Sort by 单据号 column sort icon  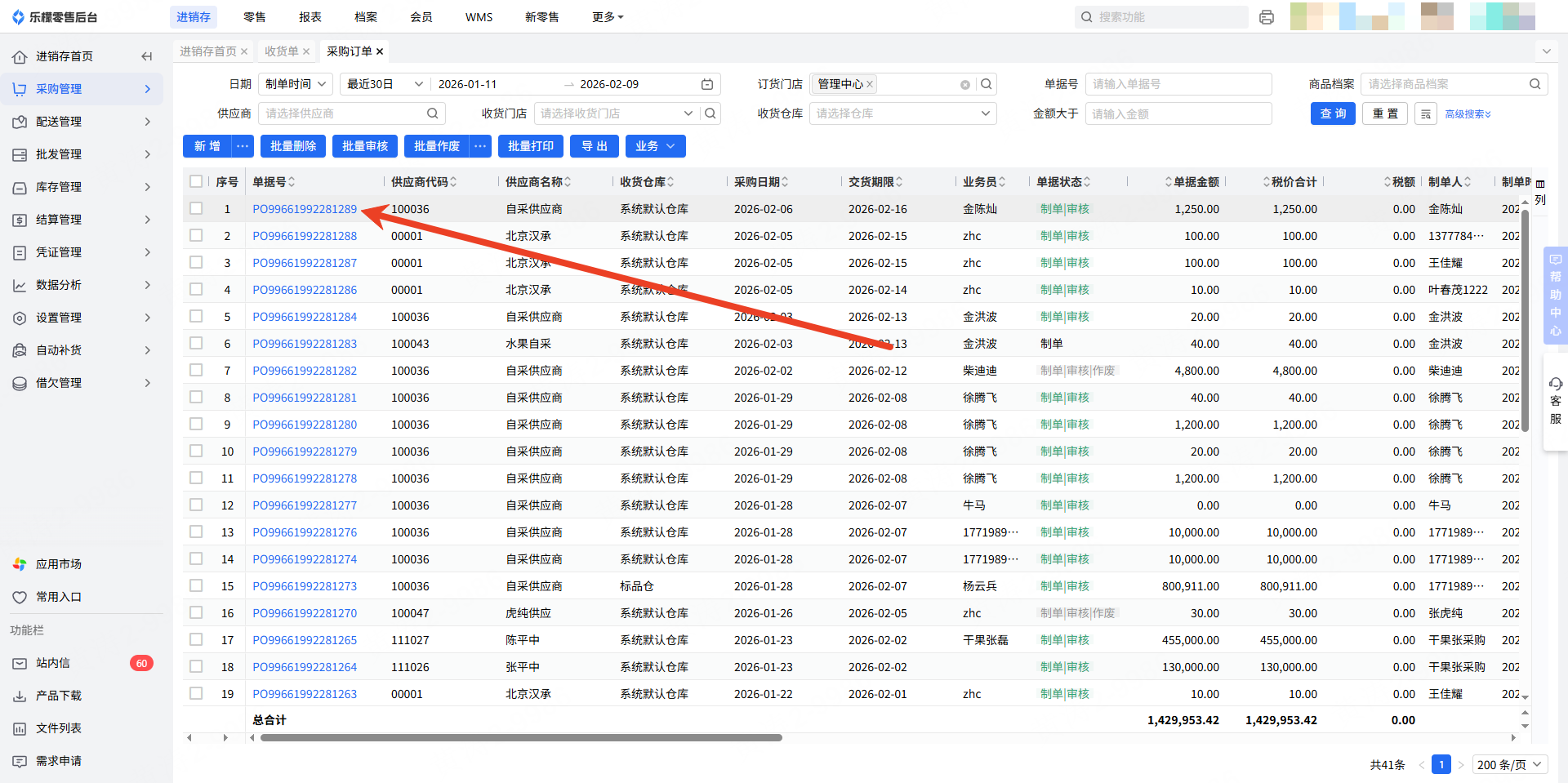[x=292, y=182]
